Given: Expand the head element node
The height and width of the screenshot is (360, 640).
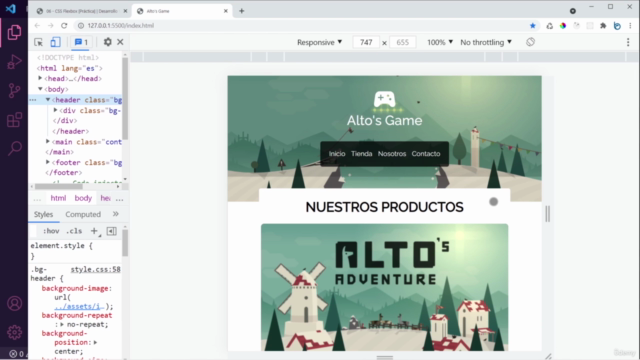Looking at the screenshot, I should (x=40, y=78).
